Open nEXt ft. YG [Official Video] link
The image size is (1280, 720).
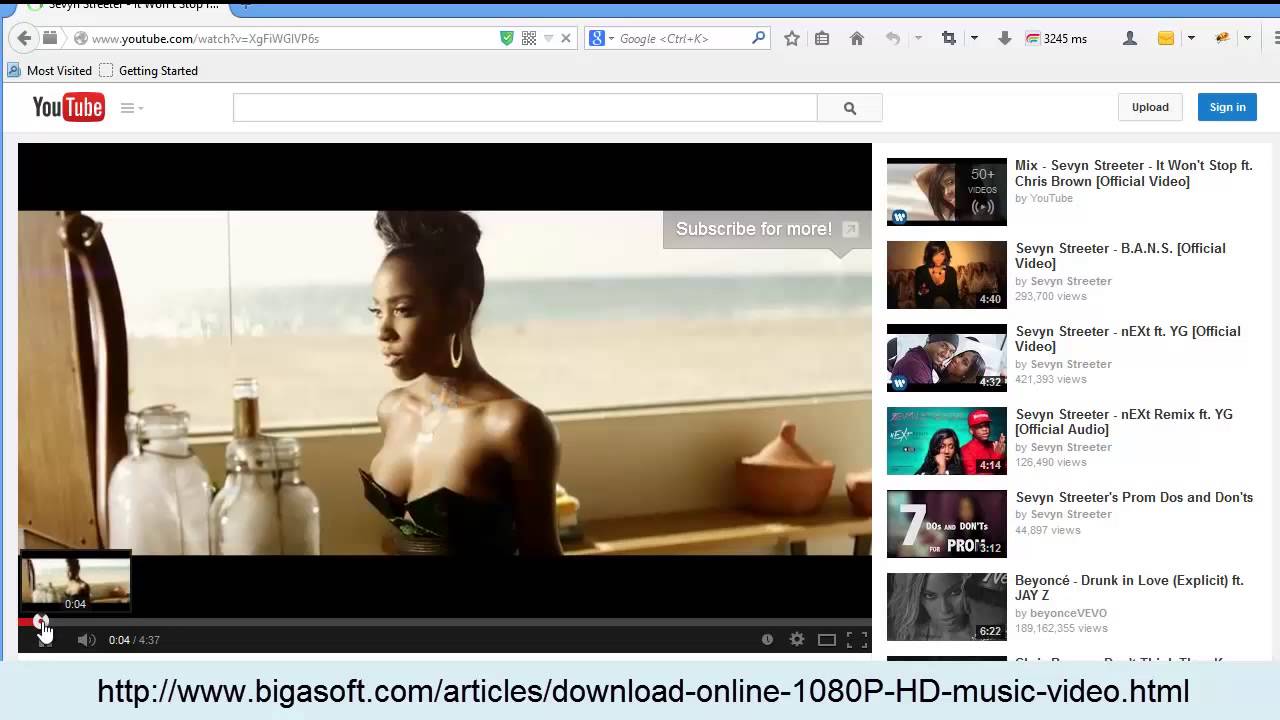[x=1127, y=339]
